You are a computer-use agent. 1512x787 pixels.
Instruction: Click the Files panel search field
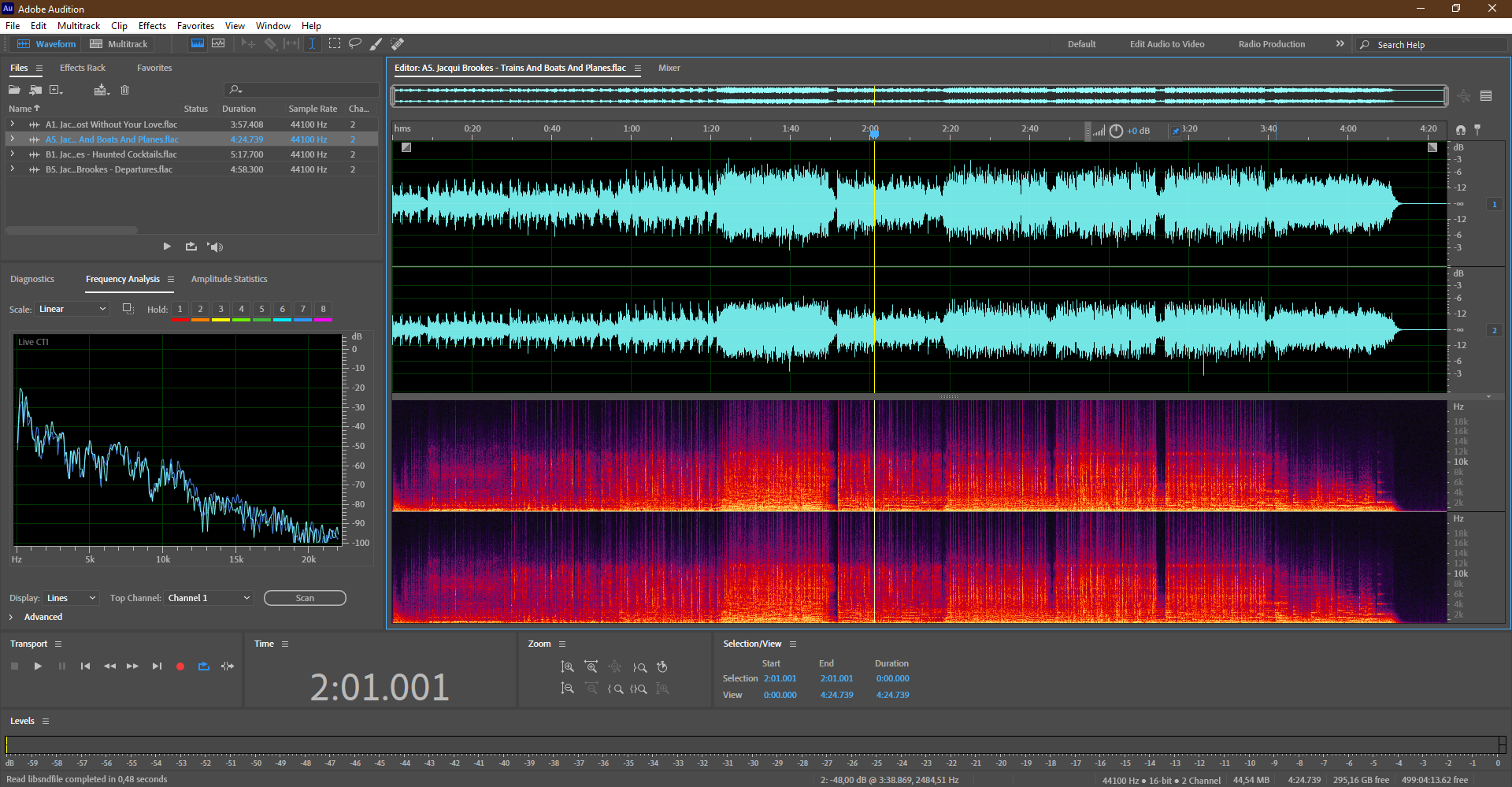[x=302, y=90]
